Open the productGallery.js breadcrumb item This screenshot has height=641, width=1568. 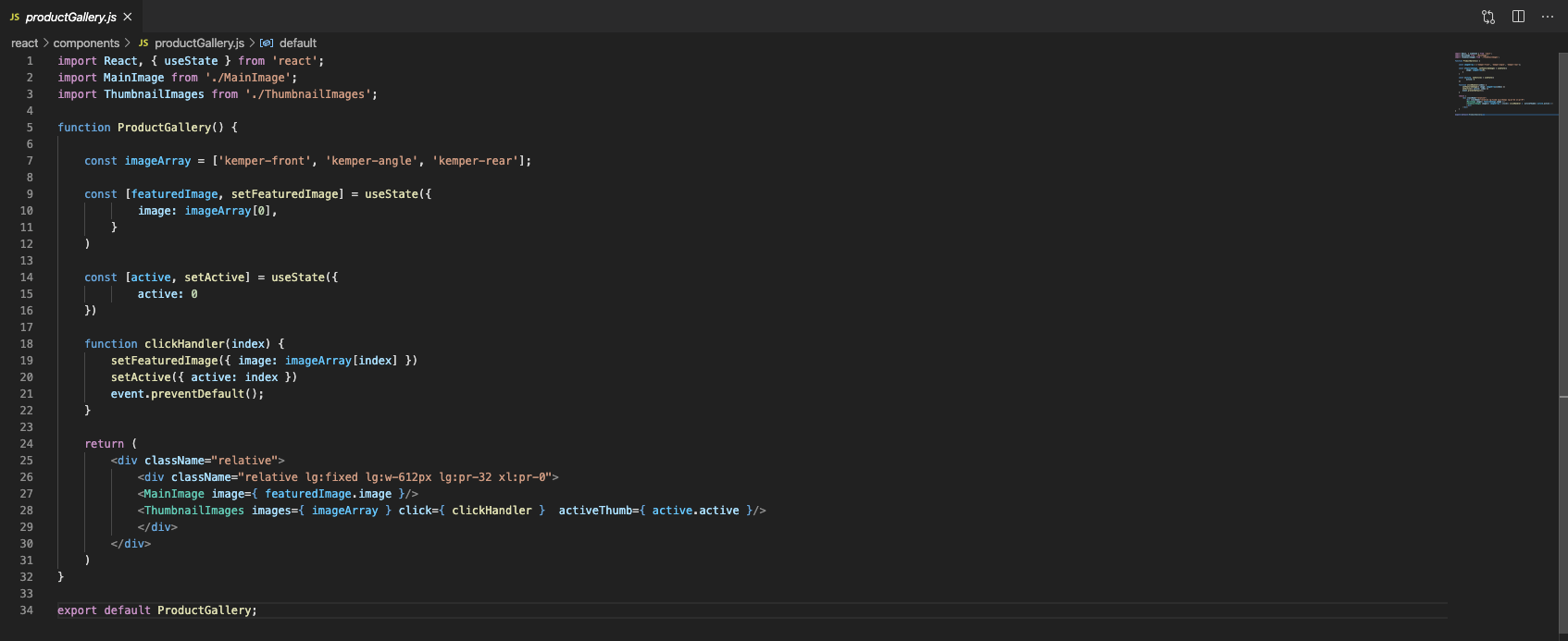coord(199,43)
